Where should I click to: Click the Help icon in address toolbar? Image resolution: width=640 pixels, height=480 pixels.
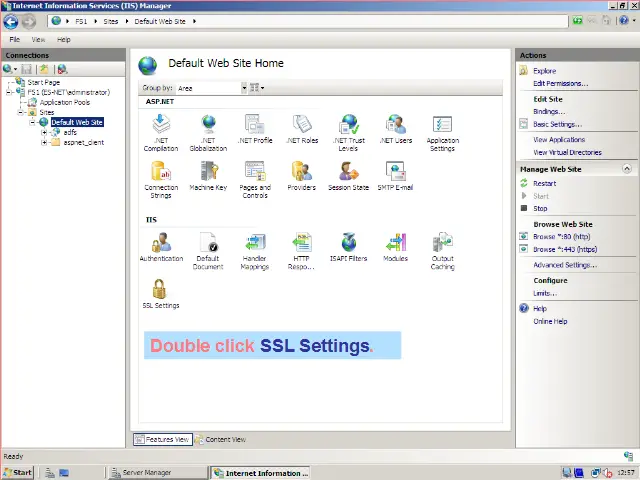click(x=623, y=20)
